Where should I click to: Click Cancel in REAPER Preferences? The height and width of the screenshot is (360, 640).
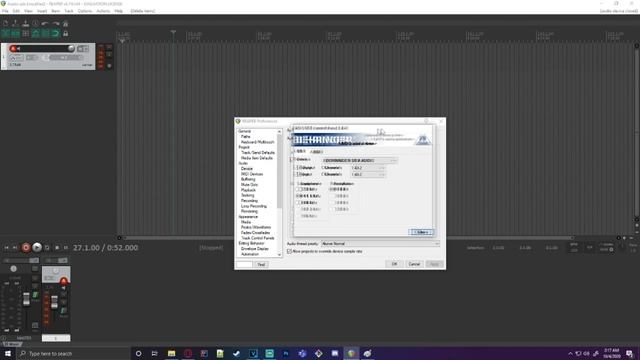414,264
